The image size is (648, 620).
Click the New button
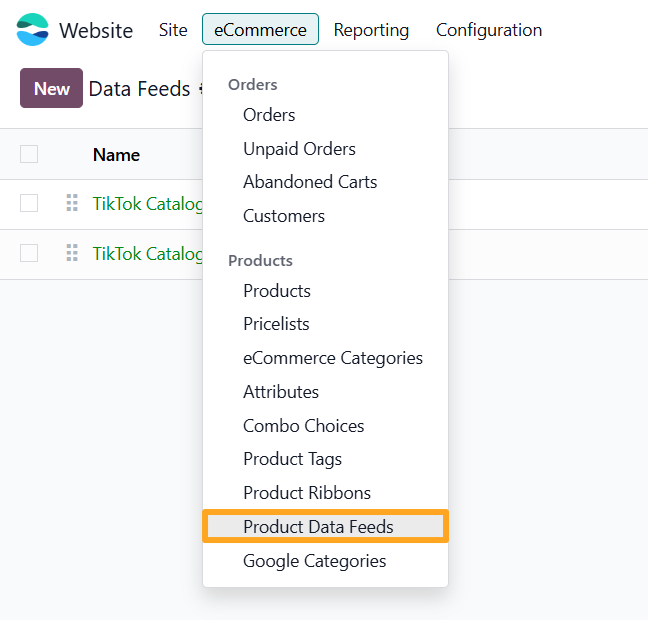52,88
